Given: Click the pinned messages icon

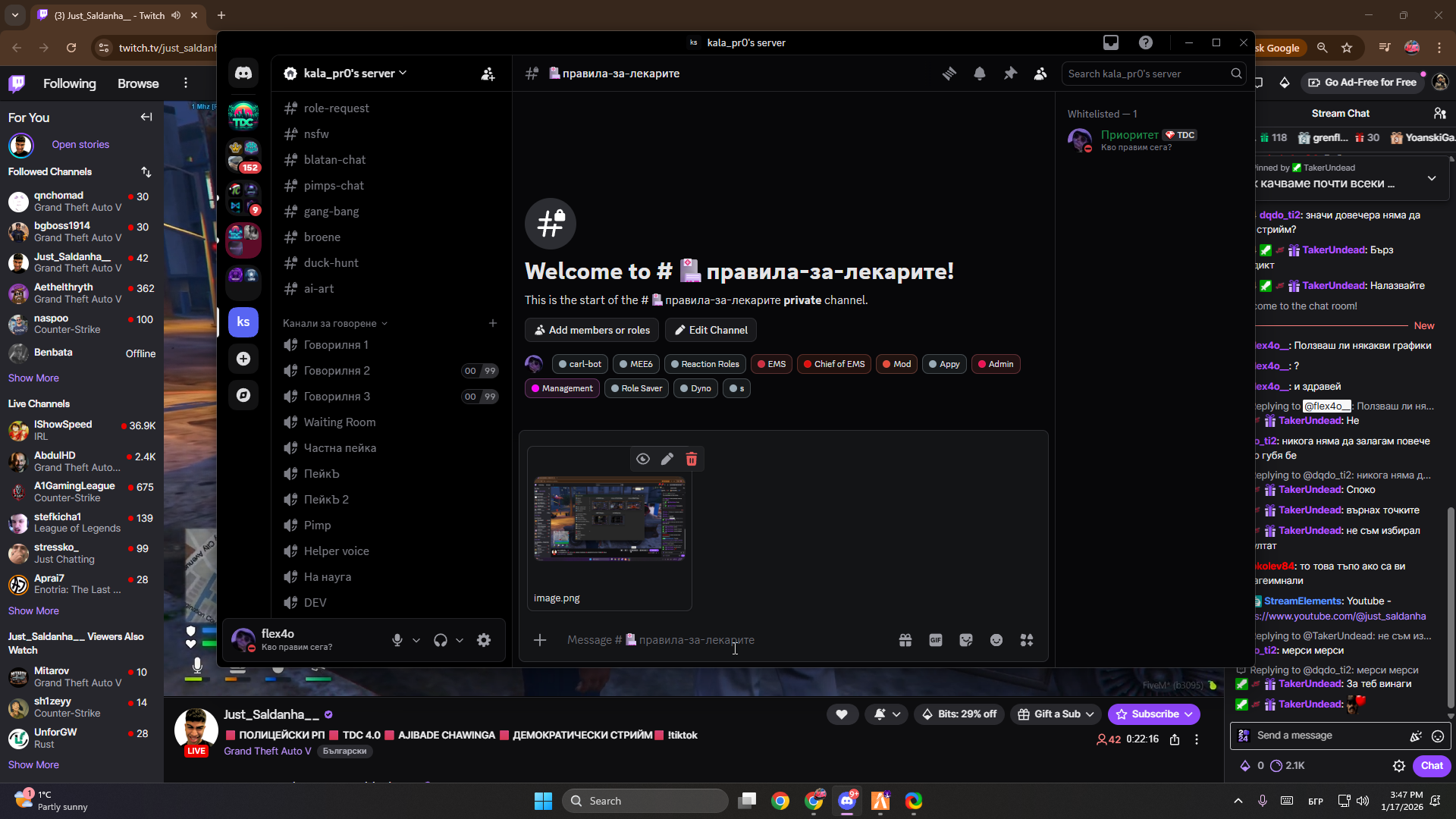Looking at the screenshot, I should [1010, 74].
